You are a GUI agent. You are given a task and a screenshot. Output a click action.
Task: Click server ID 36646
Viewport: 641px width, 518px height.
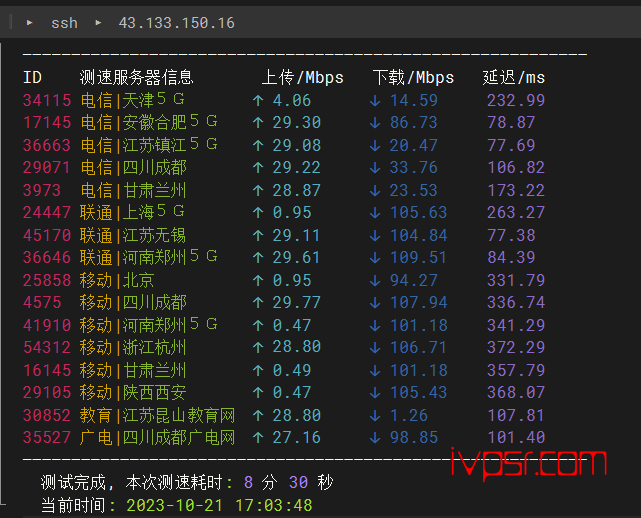click(47, 257)
